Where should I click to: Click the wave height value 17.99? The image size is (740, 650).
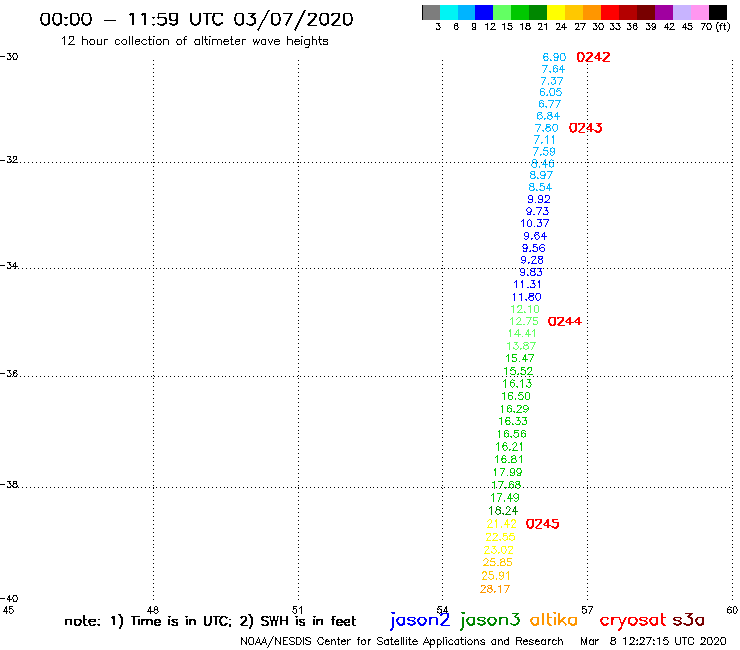[507, 473]
